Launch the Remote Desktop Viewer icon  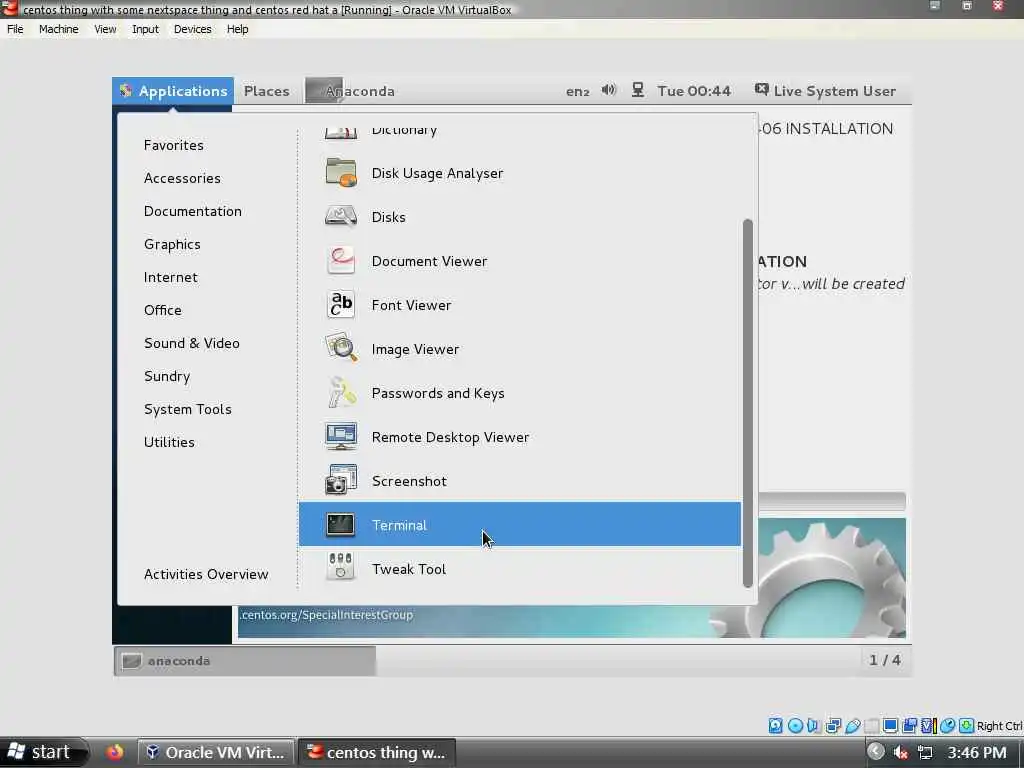(341, 437)
